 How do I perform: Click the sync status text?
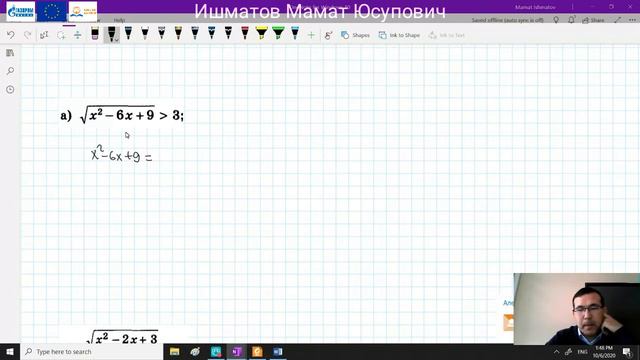click(x=507, y=20)
